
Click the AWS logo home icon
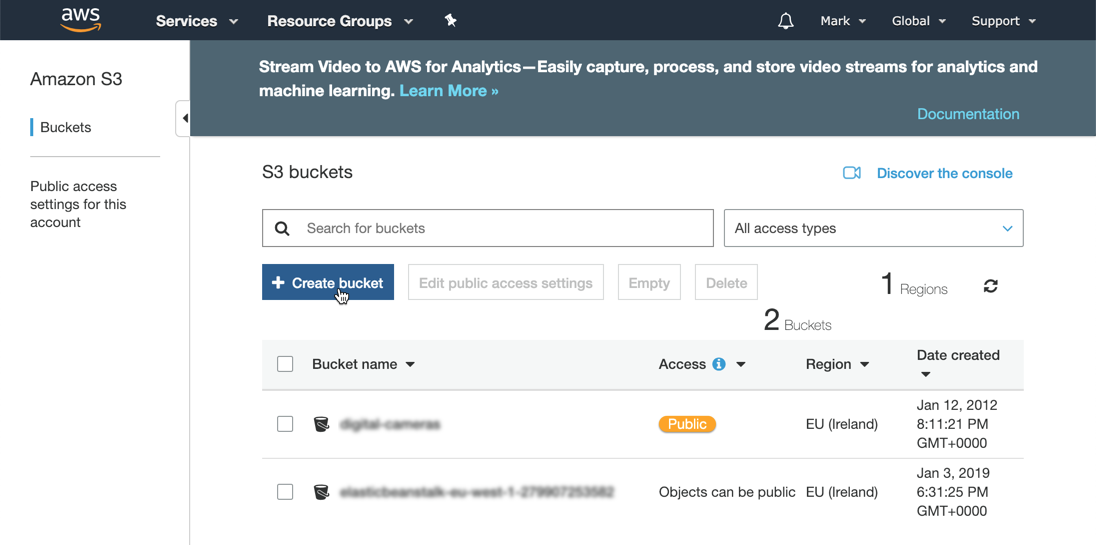coord(81,20)
